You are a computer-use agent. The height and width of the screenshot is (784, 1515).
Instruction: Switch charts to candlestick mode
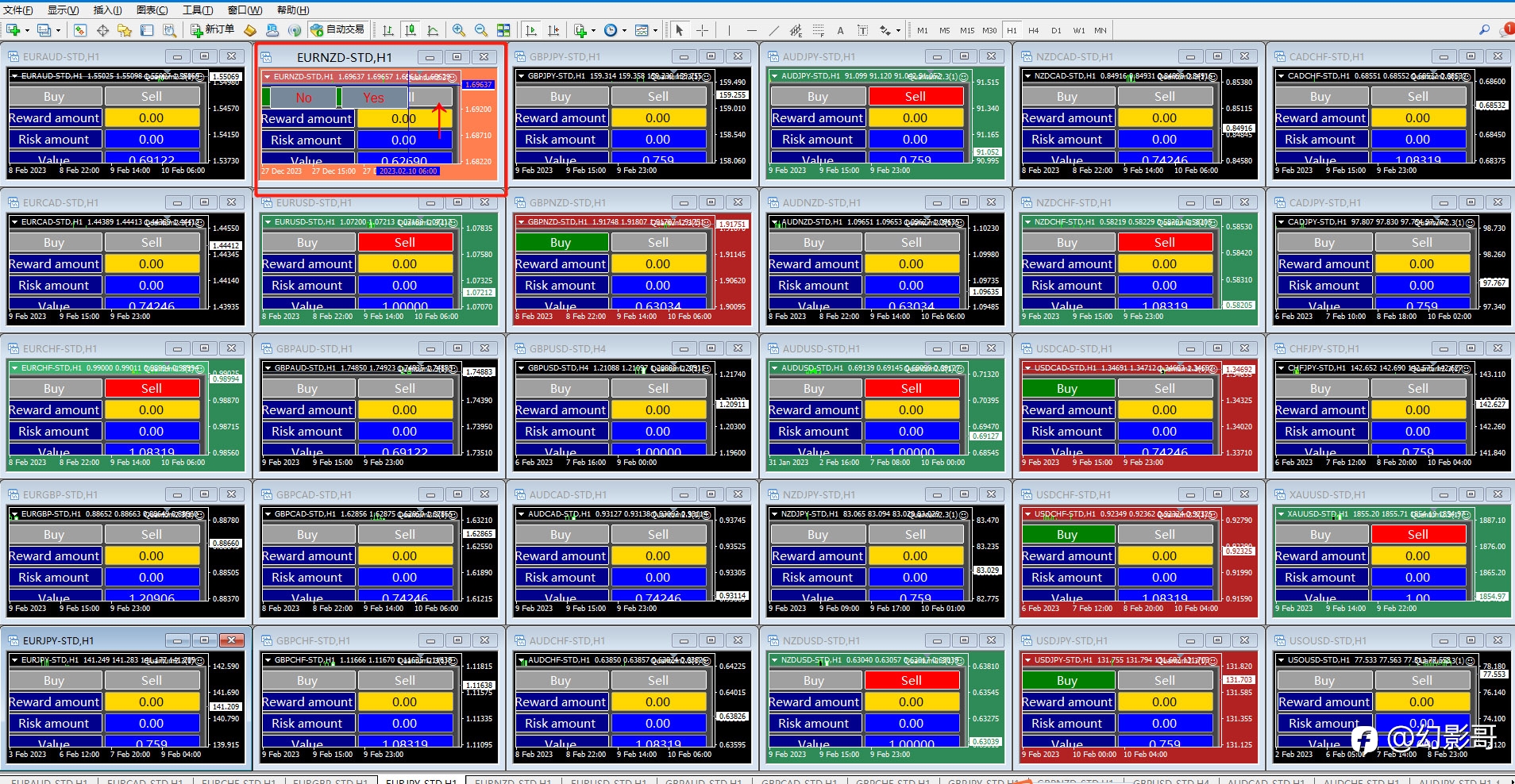pos(411,30)
